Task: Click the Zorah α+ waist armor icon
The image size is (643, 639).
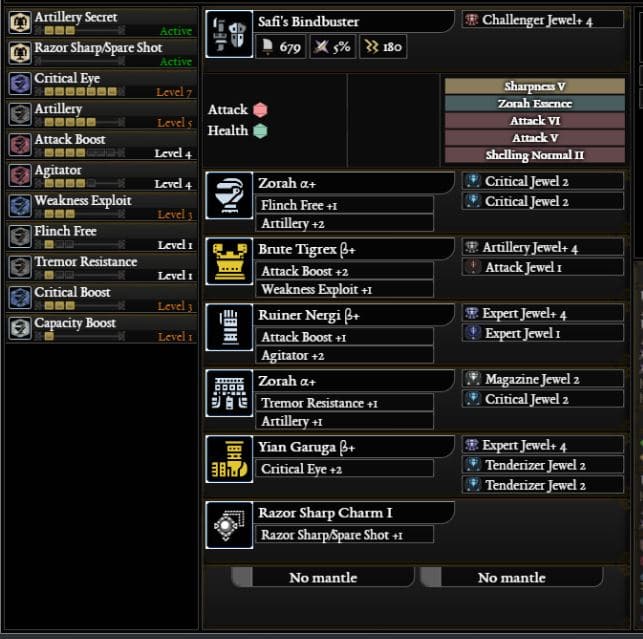Action: click(x=229, y=393)
